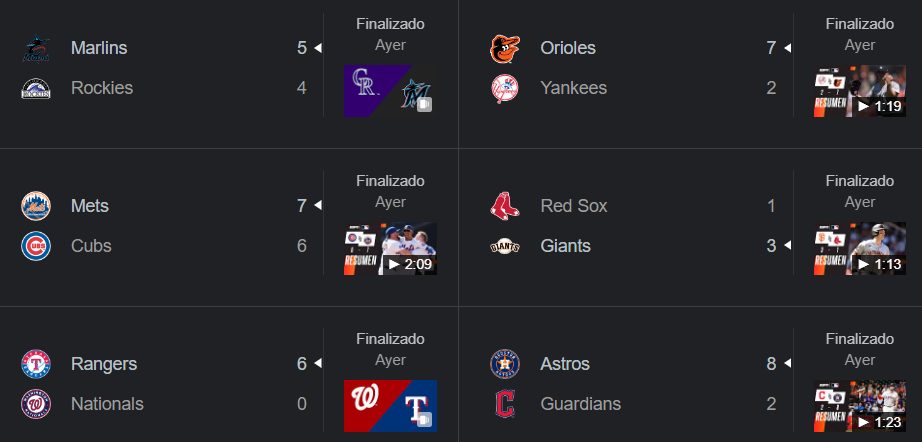Click the Rockies team logo
The height and width of the screenshot is (442, 922).
point(36,88)
